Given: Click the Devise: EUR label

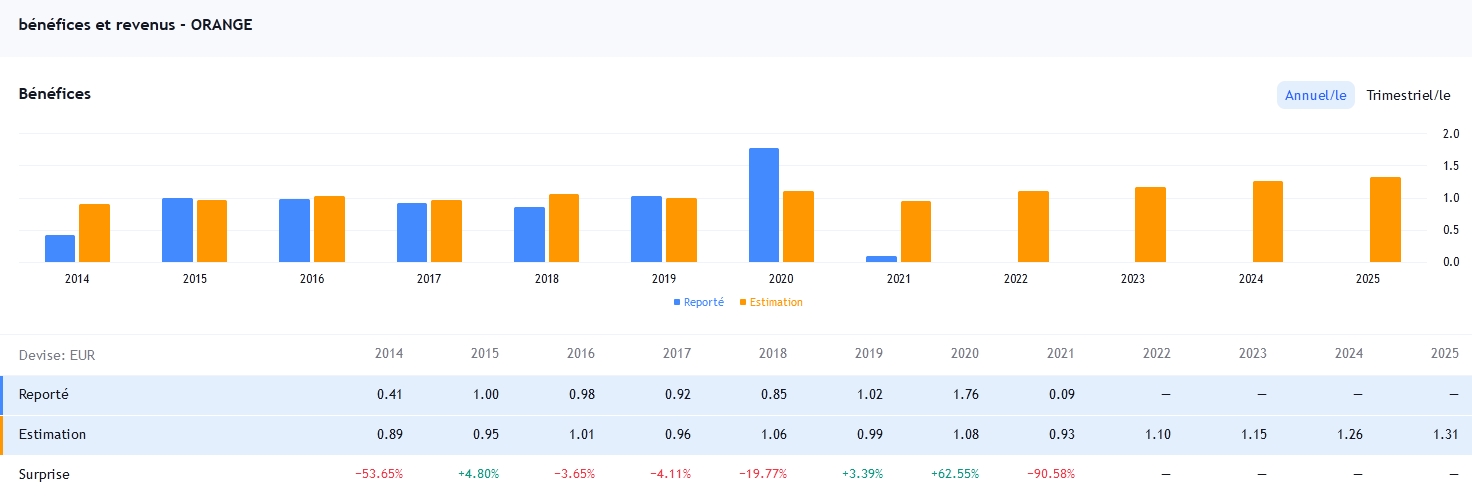Looking at the screenshot, I should click(56, 355).
